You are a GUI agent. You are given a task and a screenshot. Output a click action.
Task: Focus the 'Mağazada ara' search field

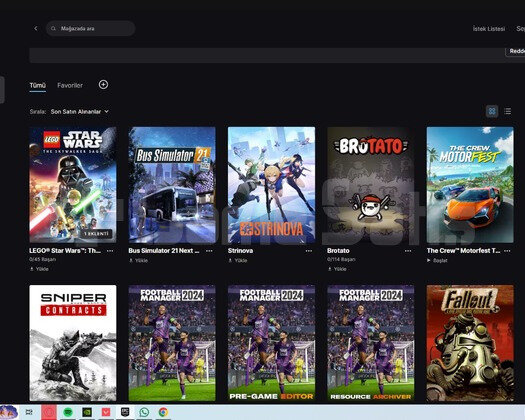tap(90, 28)
